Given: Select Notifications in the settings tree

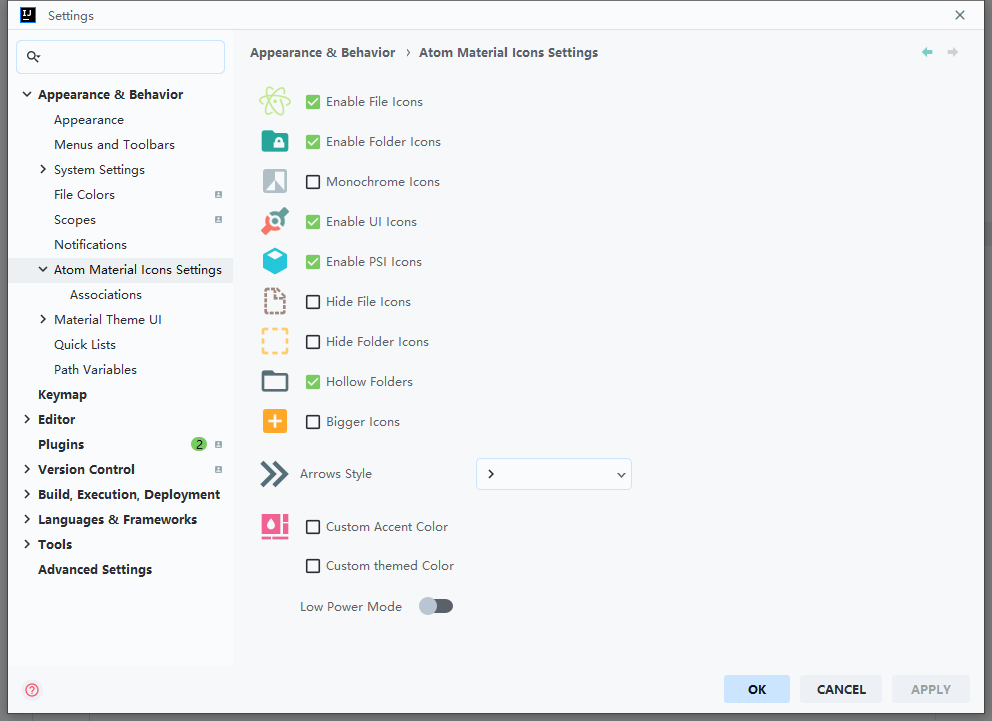Looking at the screenshot, I should pyautogui.click(x=90, y=245).
